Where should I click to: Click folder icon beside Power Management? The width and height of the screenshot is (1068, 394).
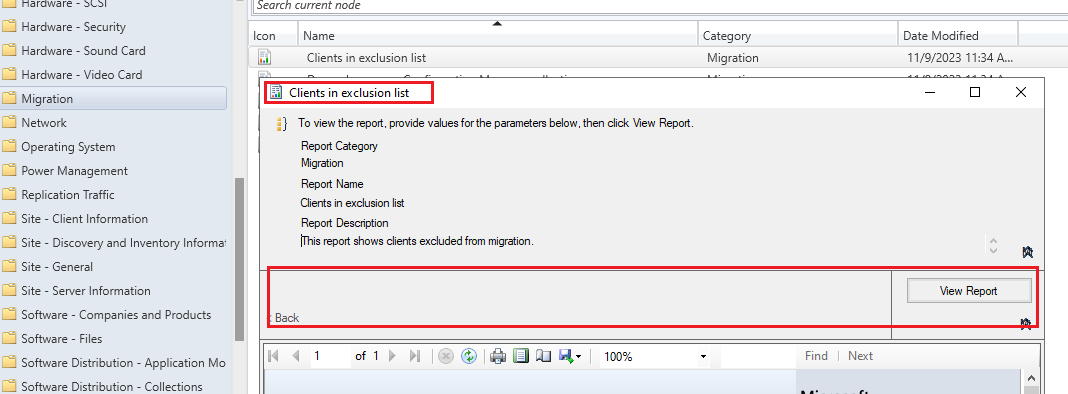tap(9, 171)
